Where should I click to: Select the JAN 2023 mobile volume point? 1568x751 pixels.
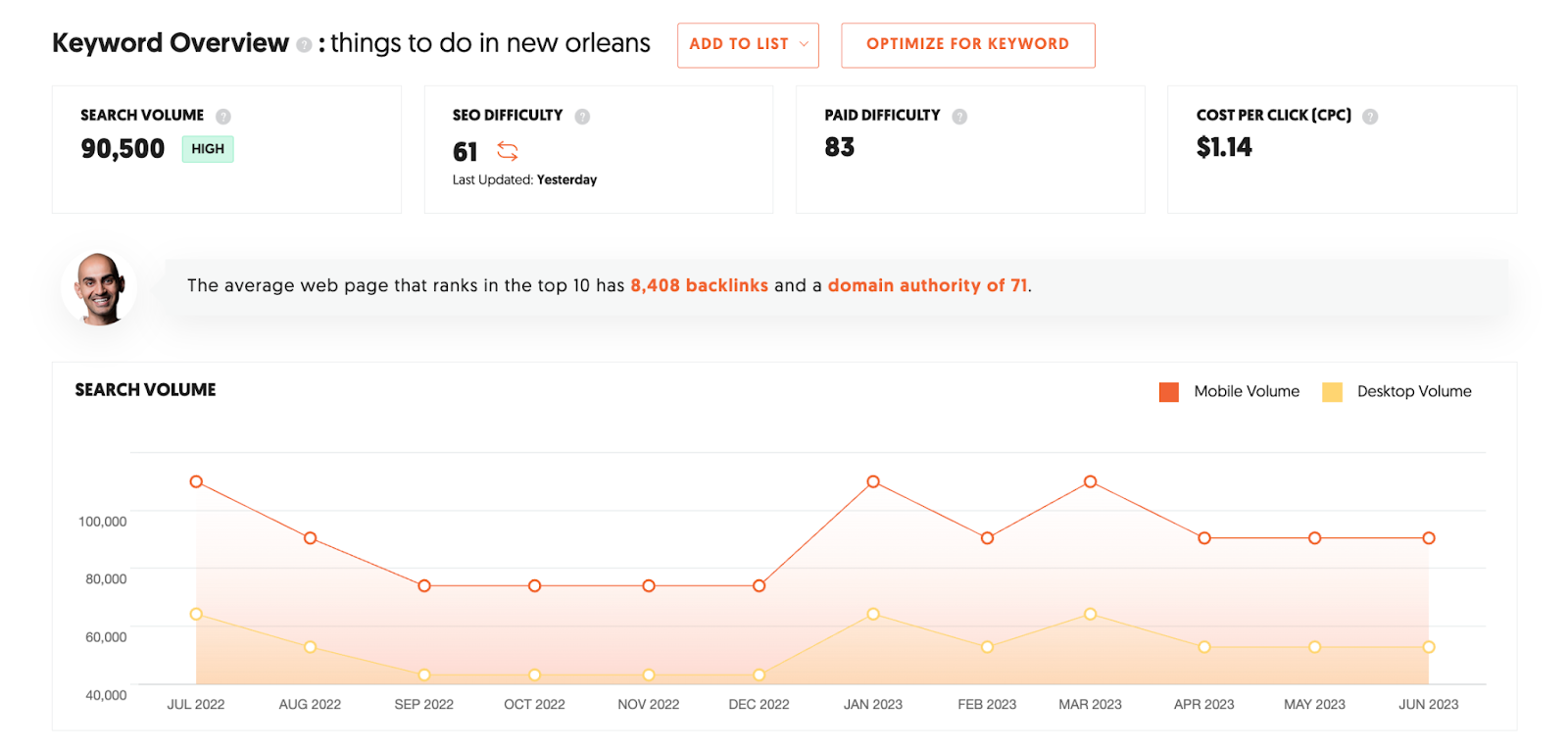click(x=873, y=481)
